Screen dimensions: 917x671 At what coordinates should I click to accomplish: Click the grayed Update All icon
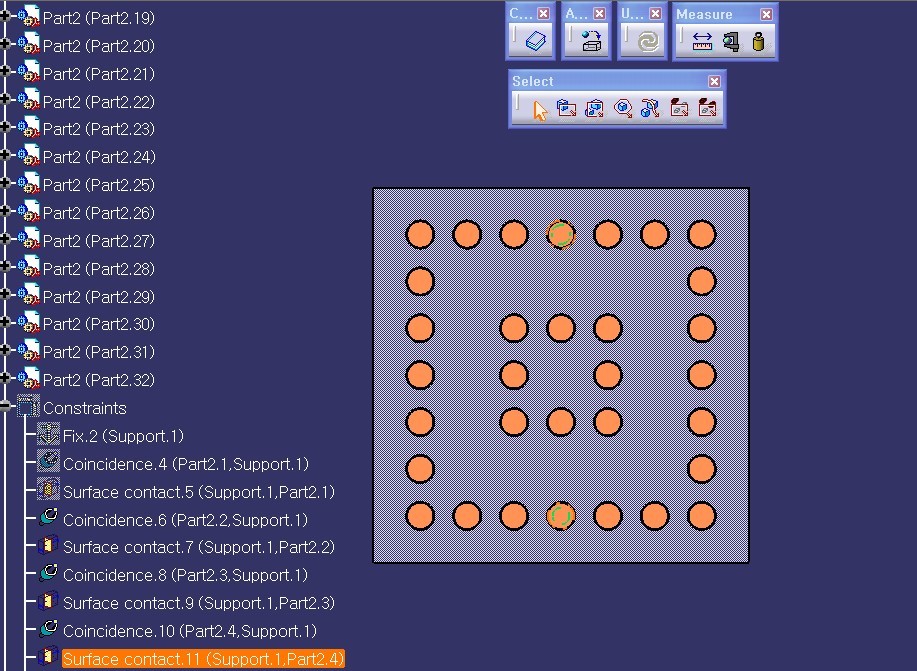coord(647,41)
